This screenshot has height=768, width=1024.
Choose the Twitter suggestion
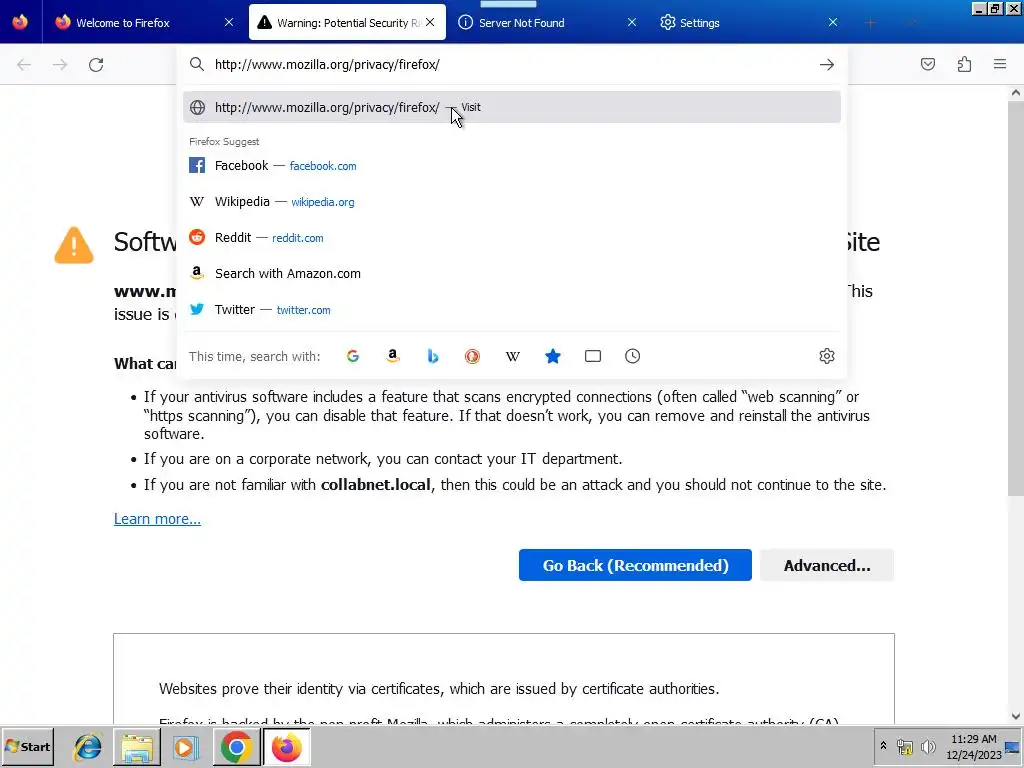511,310
